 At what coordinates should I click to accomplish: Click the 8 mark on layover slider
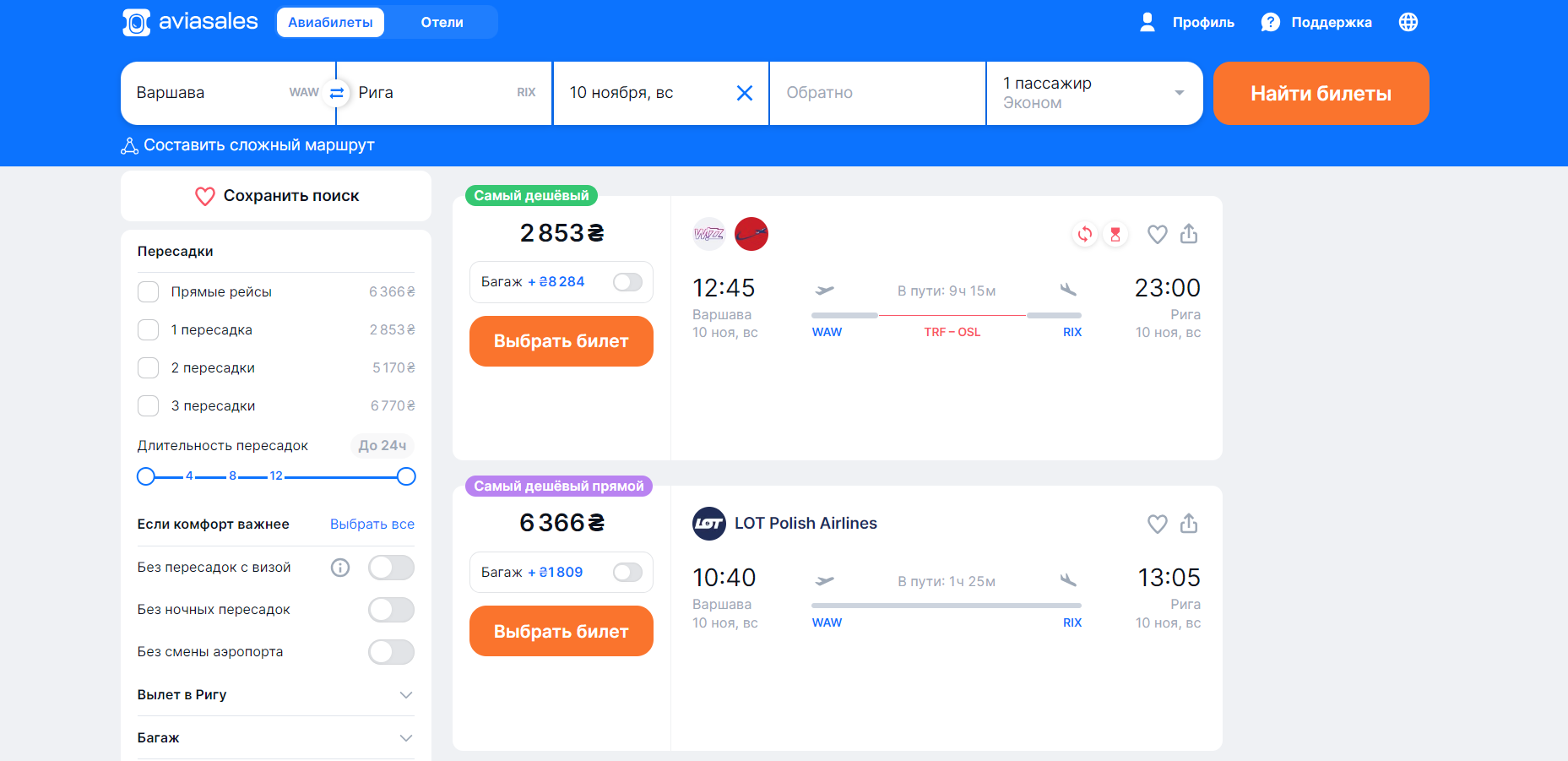(232, 476)
